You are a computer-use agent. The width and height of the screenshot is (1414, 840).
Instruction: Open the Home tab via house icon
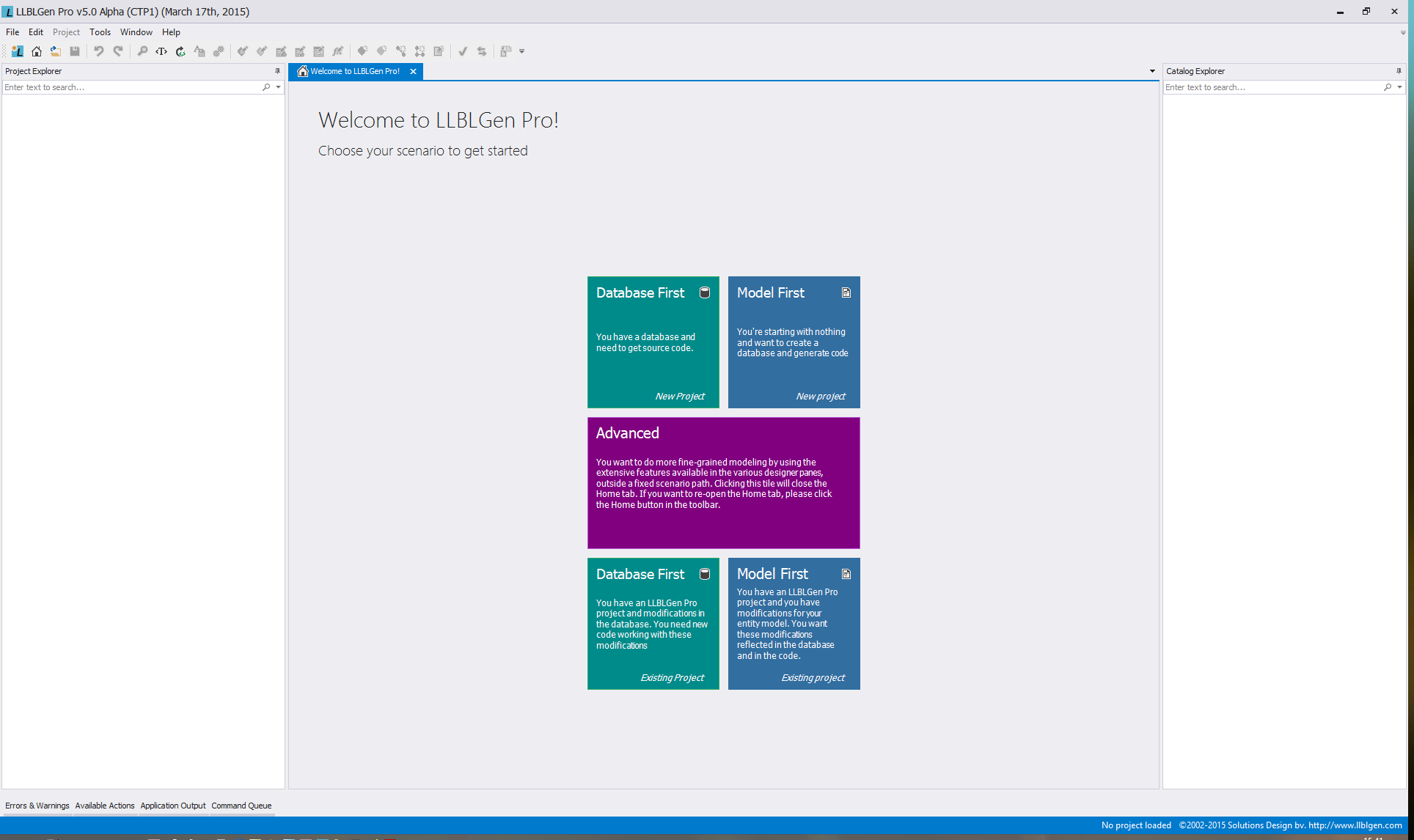36,51
